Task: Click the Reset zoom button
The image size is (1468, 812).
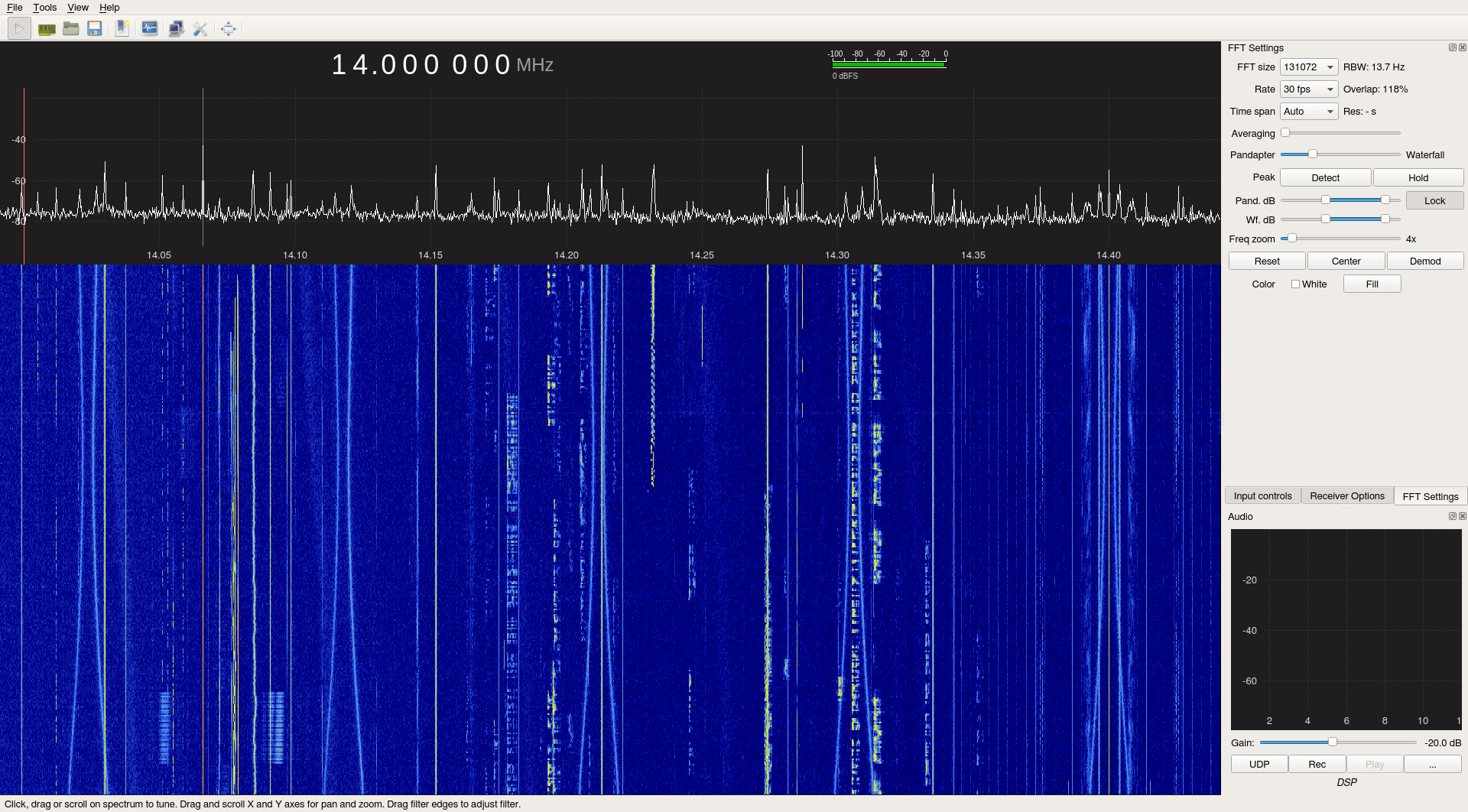Action: (1267, 261)
